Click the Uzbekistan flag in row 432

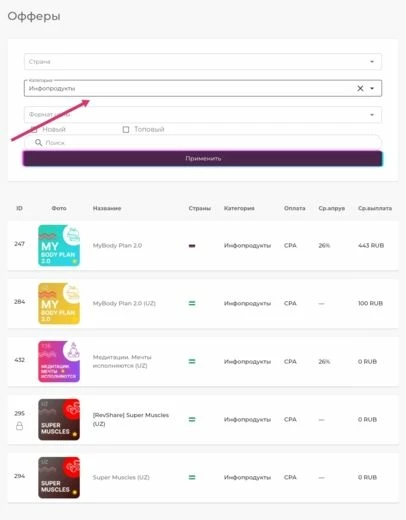coord(192,361)
